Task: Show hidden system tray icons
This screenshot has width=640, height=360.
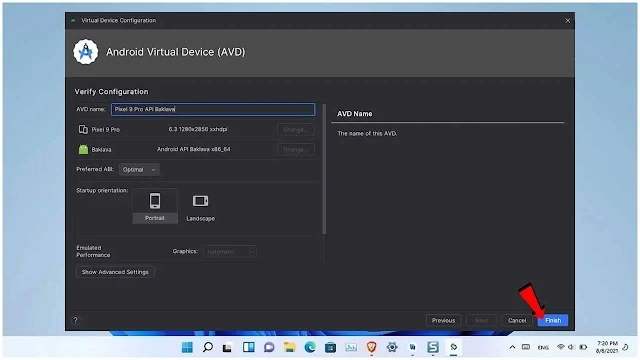Action: point(512,347)
